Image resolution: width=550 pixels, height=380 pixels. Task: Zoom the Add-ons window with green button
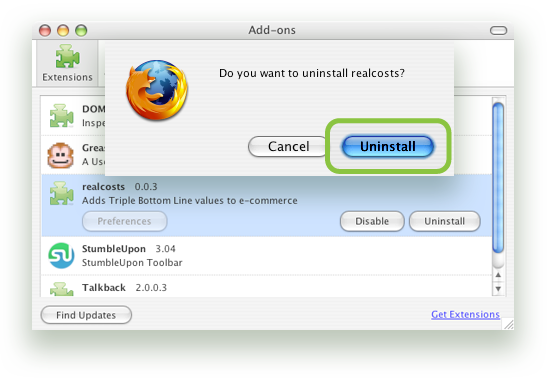(x=81, y=30)
